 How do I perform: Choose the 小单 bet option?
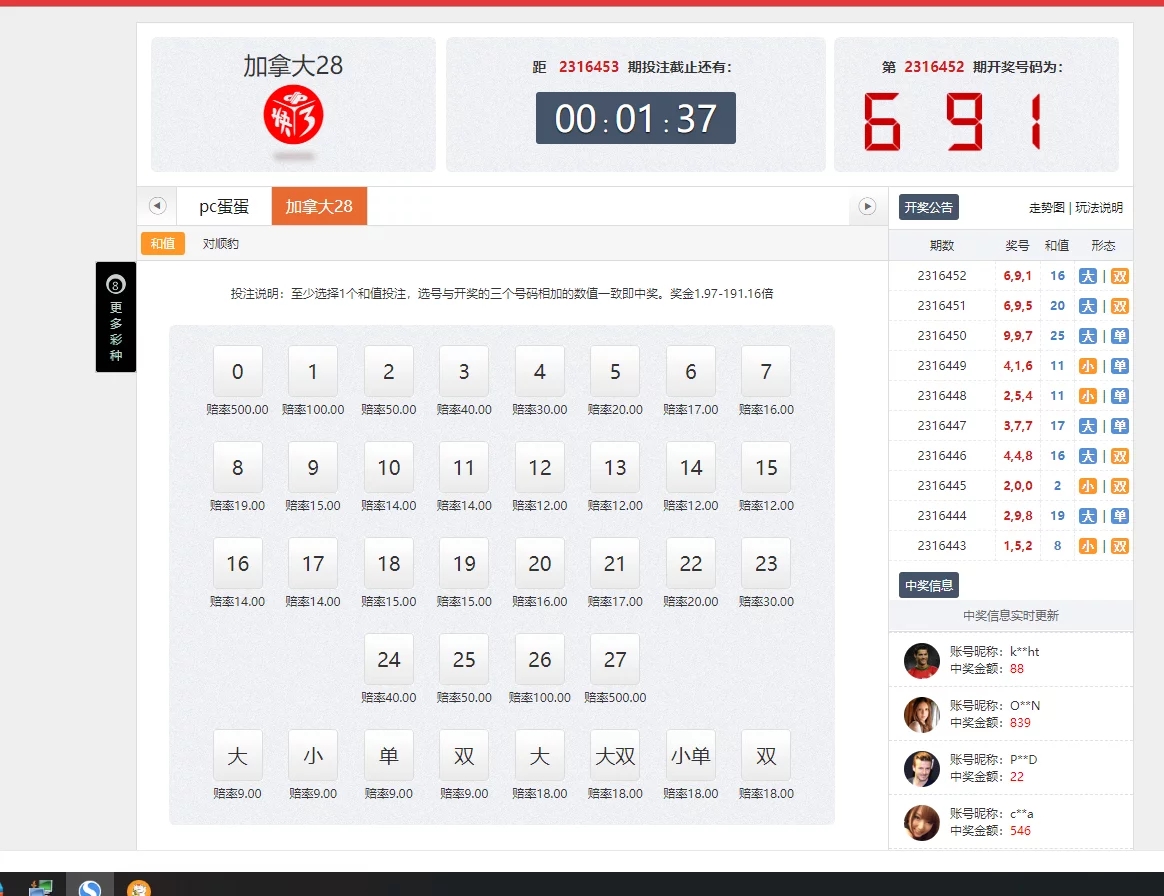click(x=690, y=756)
